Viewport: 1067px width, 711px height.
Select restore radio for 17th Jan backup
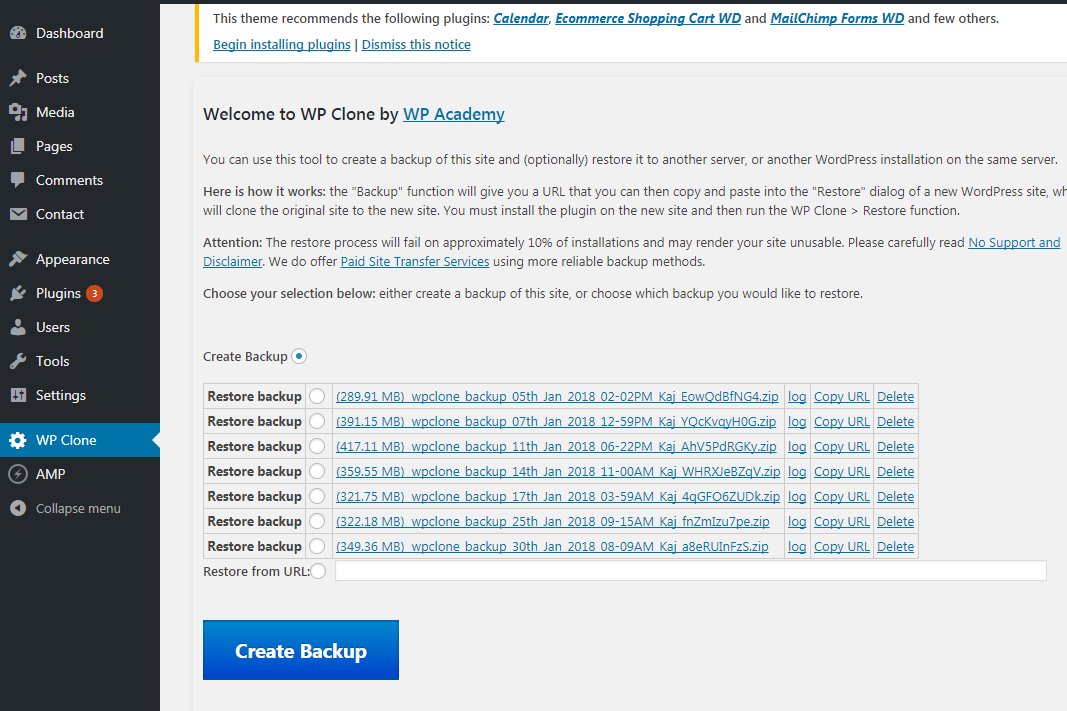coord(316,496)
